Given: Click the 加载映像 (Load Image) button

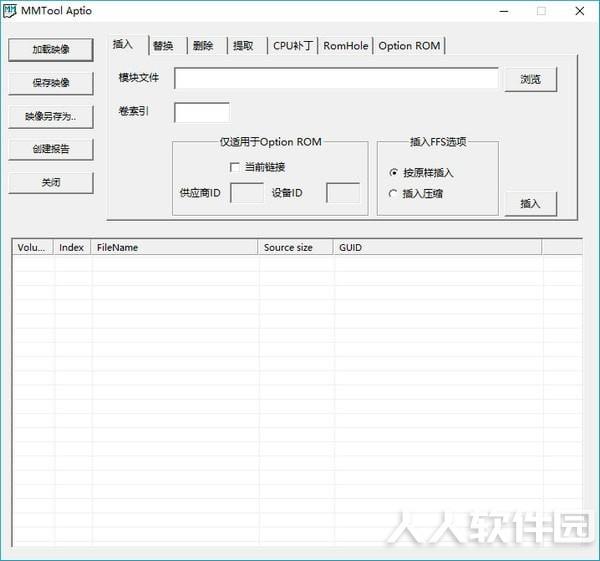Looking at the screenshot, I should tap(51, 49).
